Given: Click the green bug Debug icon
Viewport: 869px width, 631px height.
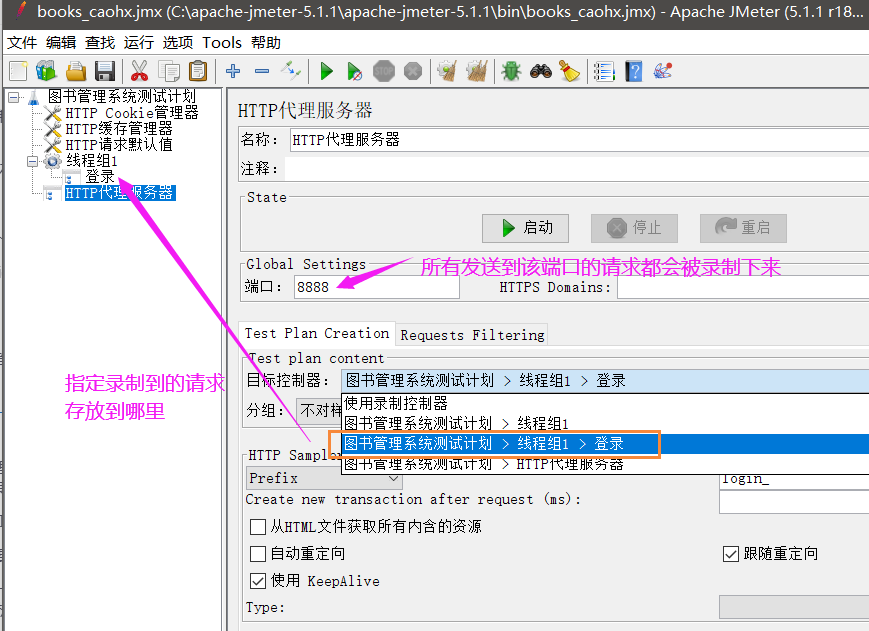Looking at the screenshot, I should [x=512, y=71].
